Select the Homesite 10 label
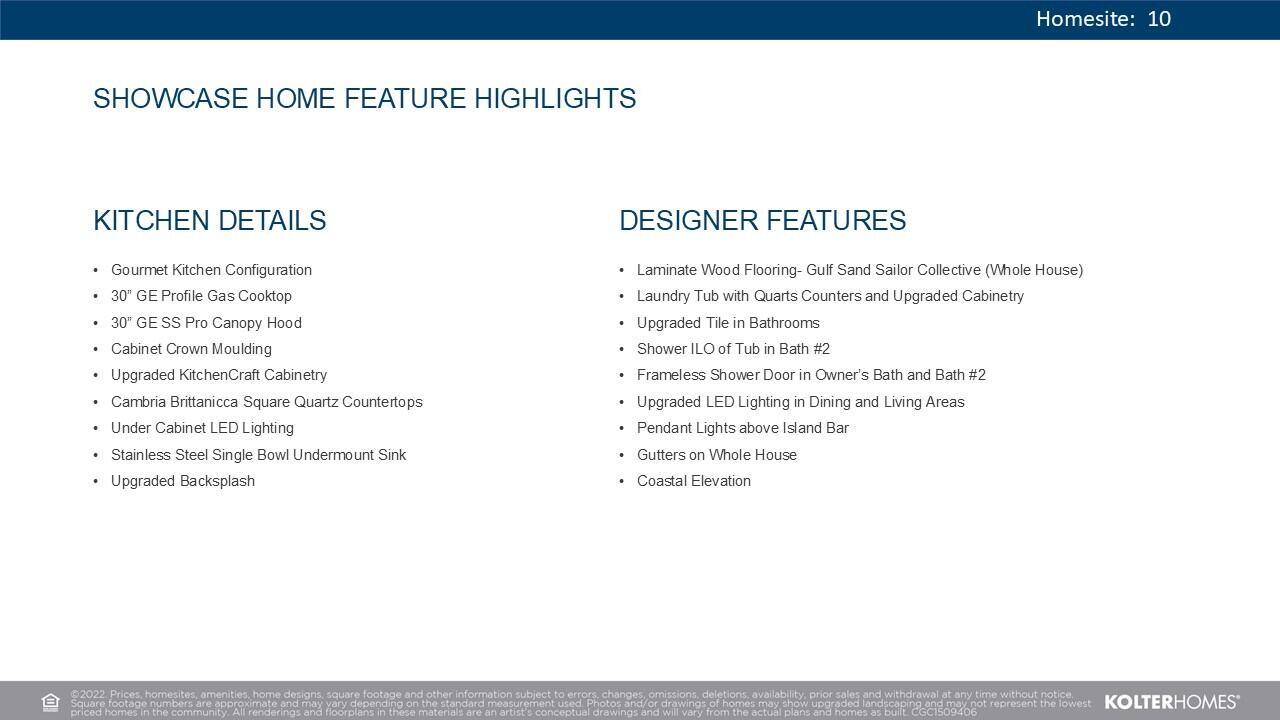This screenshot has height=720, width=1280. 1103,19
